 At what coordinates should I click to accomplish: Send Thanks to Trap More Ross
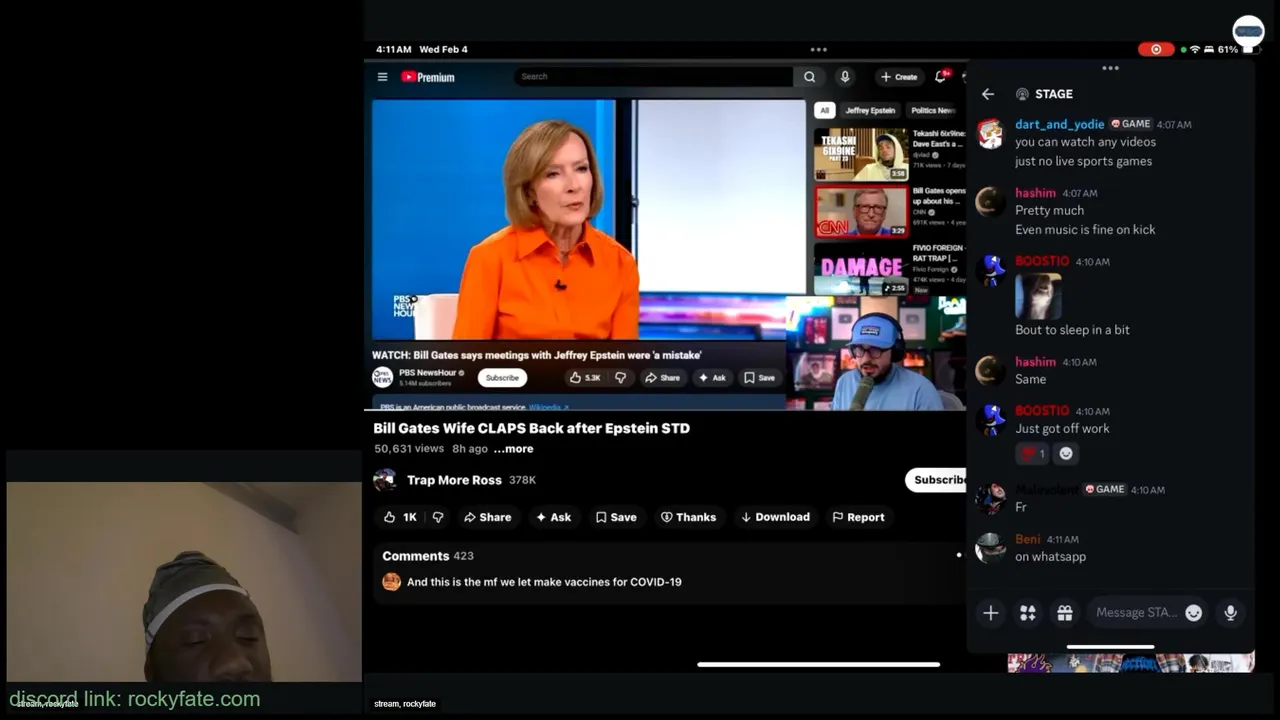click(x=689, y=517)
